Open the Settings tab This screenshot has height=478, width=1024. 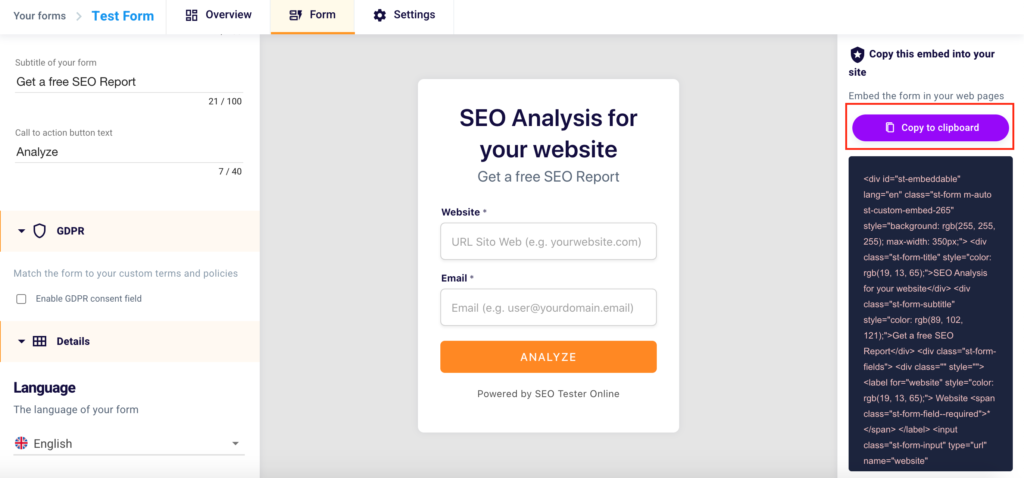coord(404,15)
